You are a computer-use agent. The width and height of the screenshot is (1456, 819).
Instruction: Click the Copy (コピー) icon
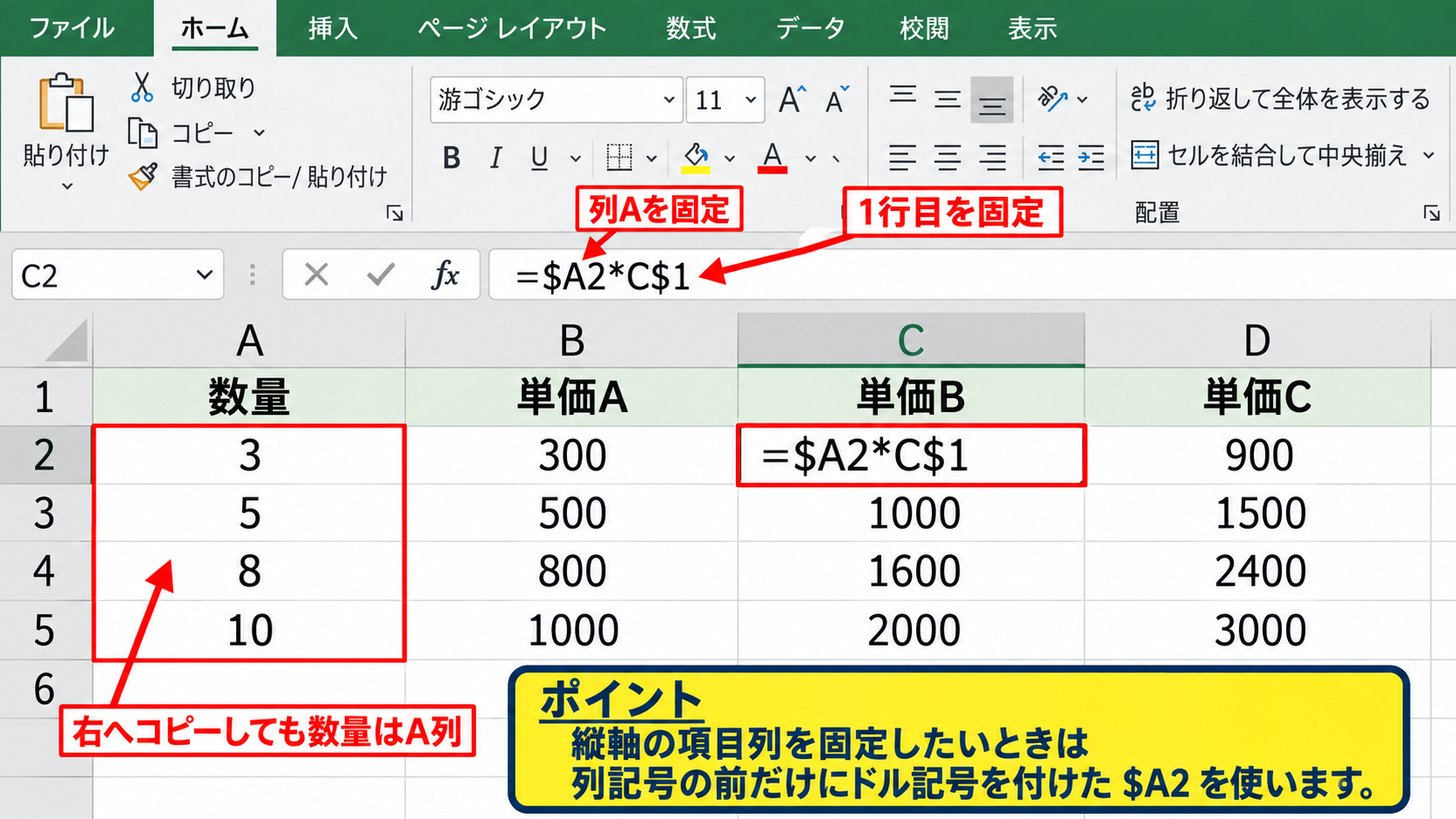click(x=143, y=133)
